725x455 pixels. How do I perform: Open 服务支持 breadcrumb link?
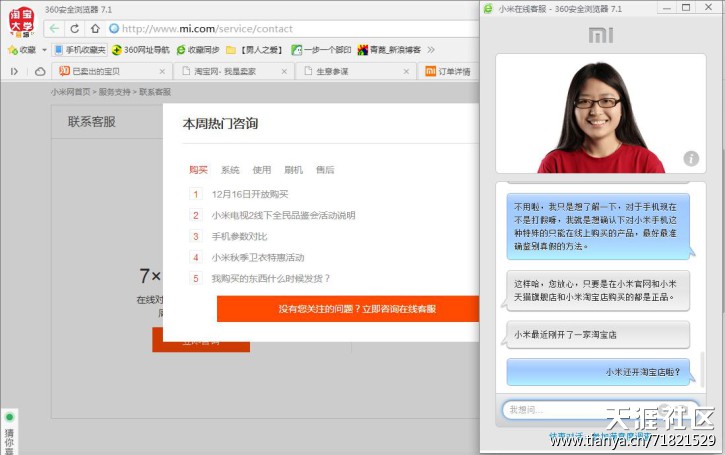115,92
